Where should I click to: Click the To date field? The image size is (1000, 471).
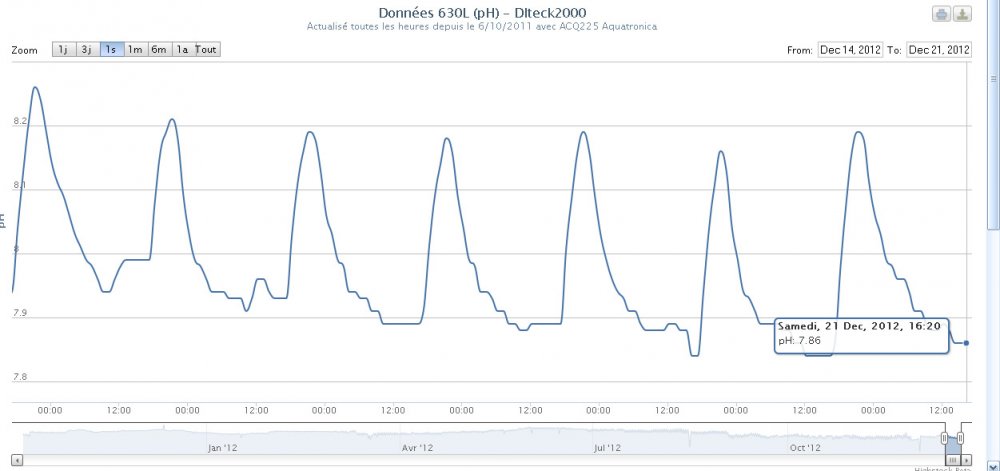(x=939, y=49)
